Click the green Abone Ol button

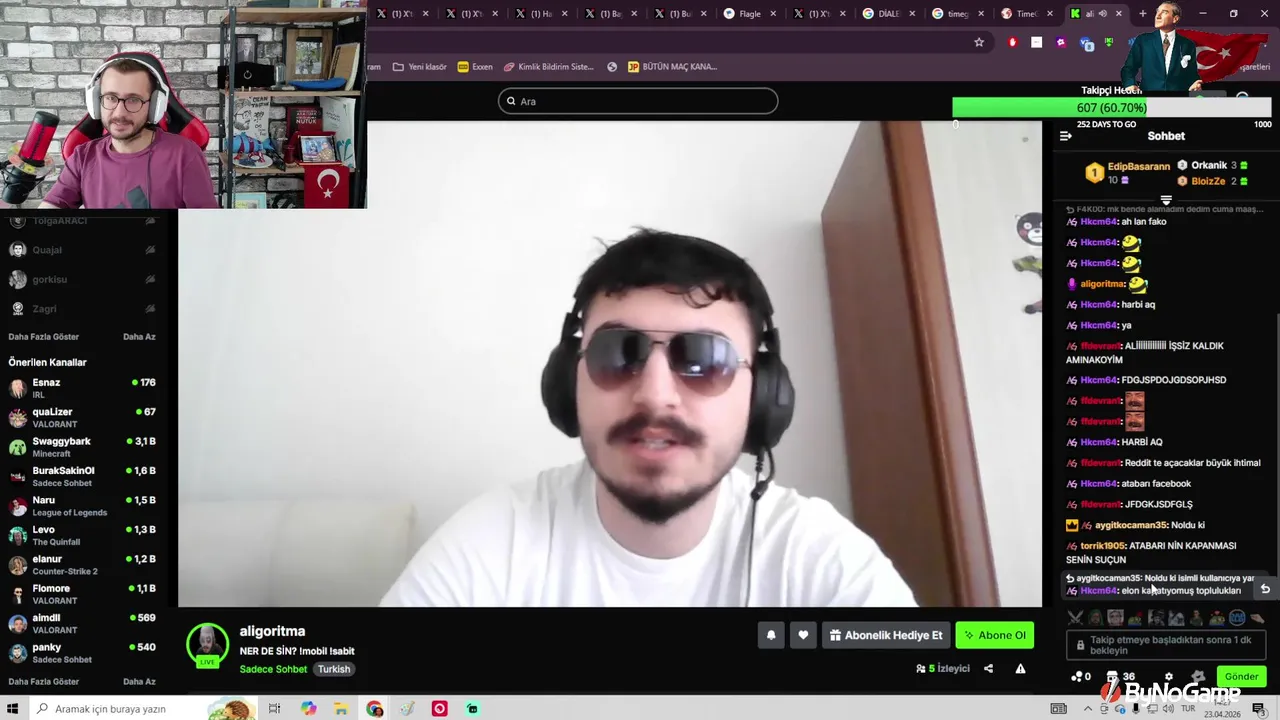pos(994,635)
